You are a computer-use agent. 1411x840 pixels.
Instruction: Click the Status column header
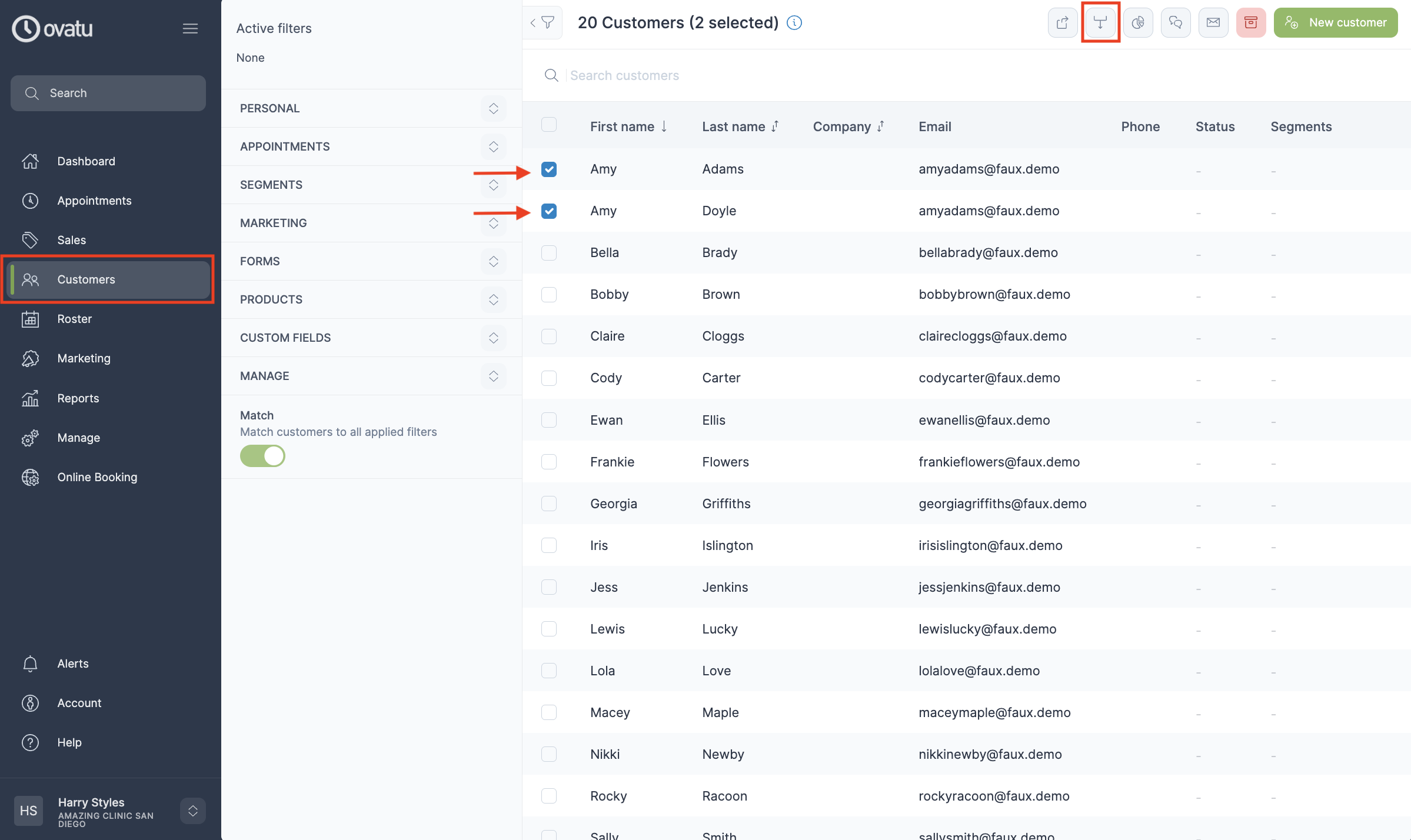click(1215, 126)
